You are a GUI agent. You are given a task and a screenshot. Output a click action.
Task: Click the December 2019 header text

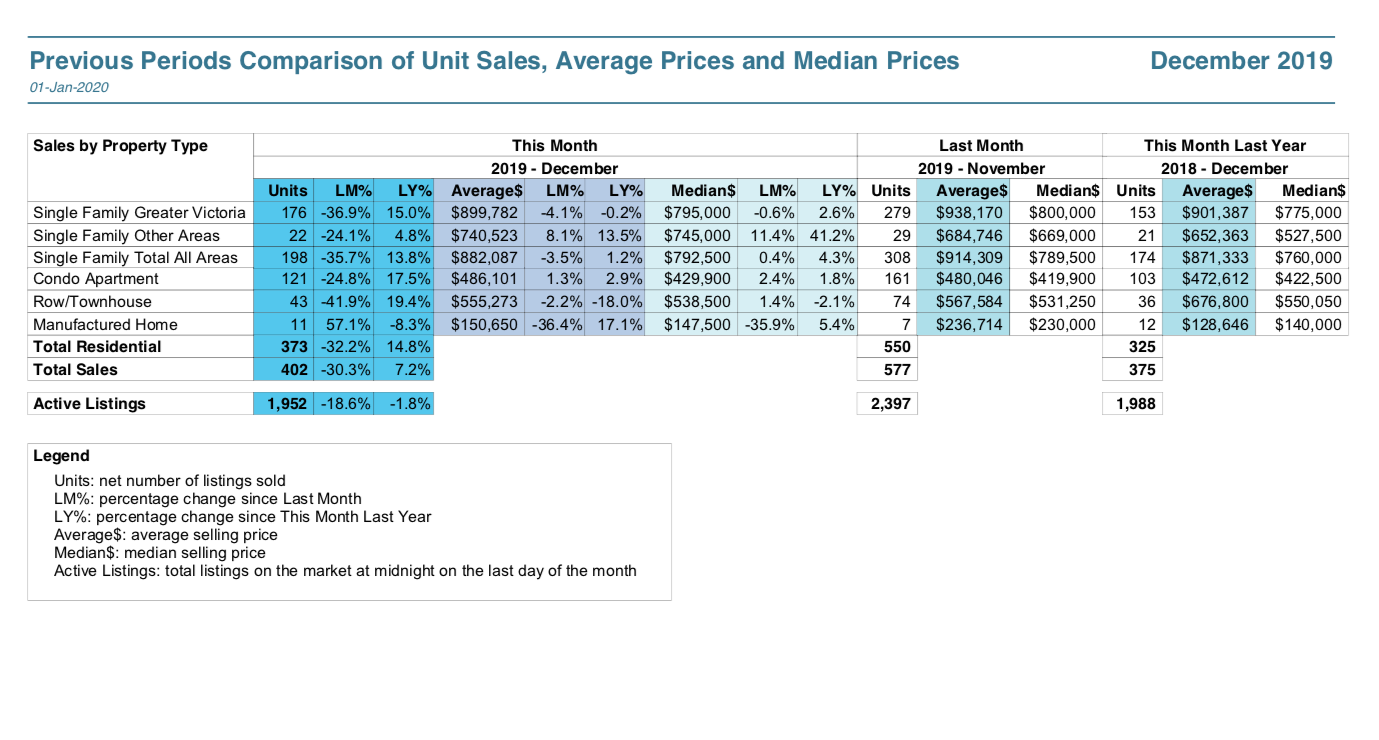point(1241,61)
